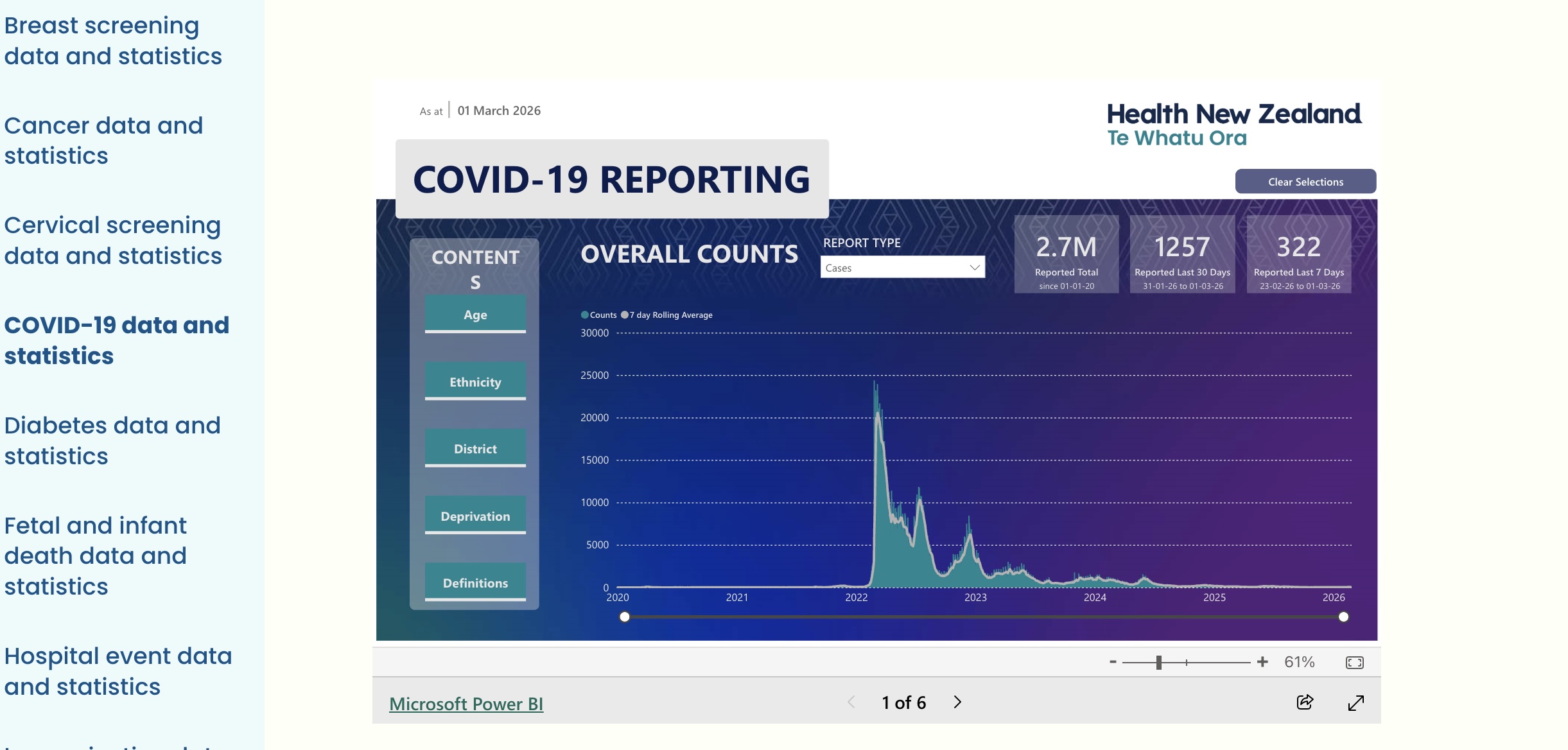The image size is (1568, 750).
Task: Open report in full-screen mode
Action: point(1355,703)
